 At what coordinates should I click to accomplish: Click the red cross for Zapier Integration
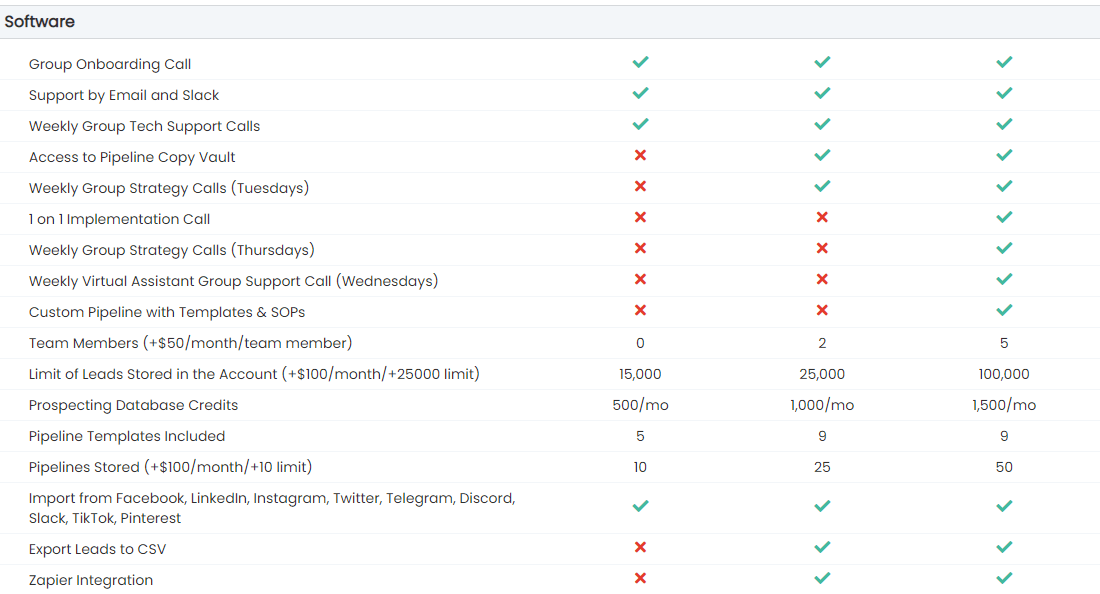pyautogui.click(x=640, y=578)
